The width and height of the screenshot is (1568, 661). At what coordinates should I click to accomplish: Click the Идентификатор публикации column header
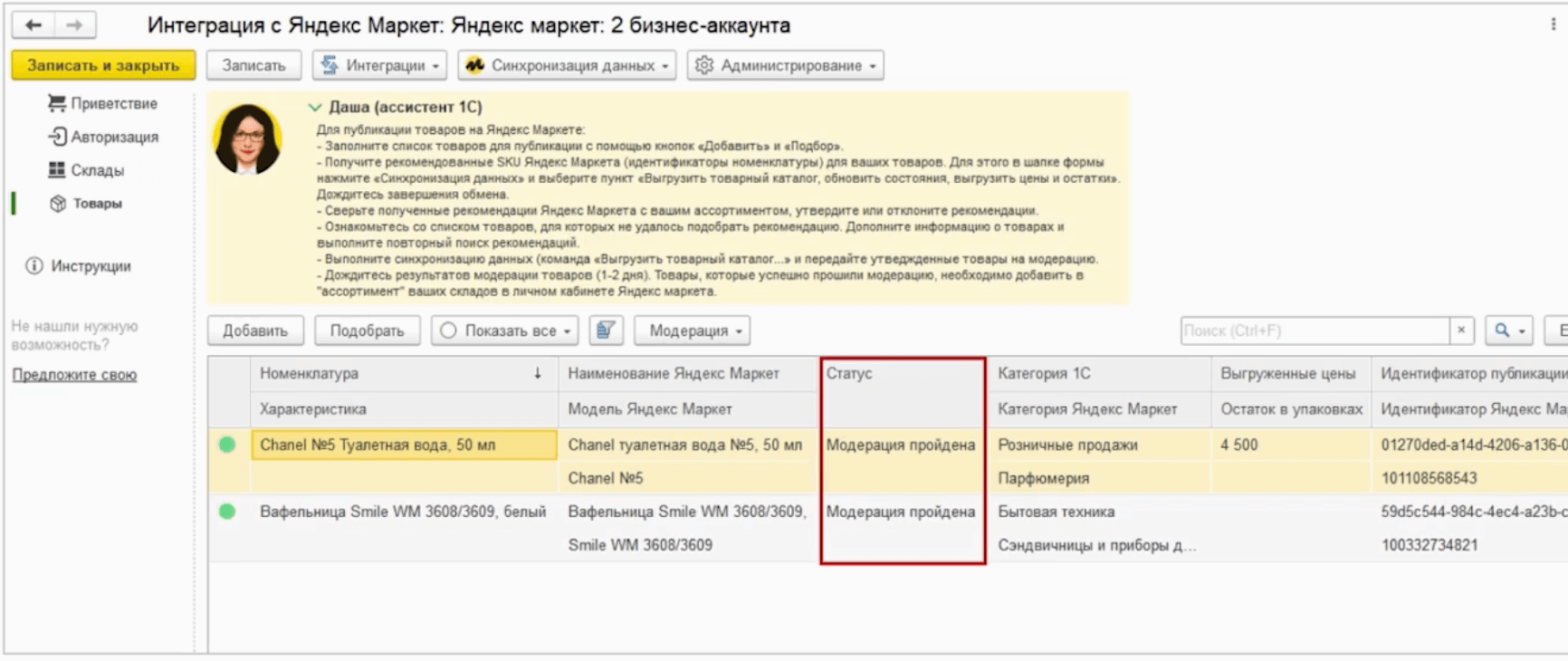[1472, 373]
